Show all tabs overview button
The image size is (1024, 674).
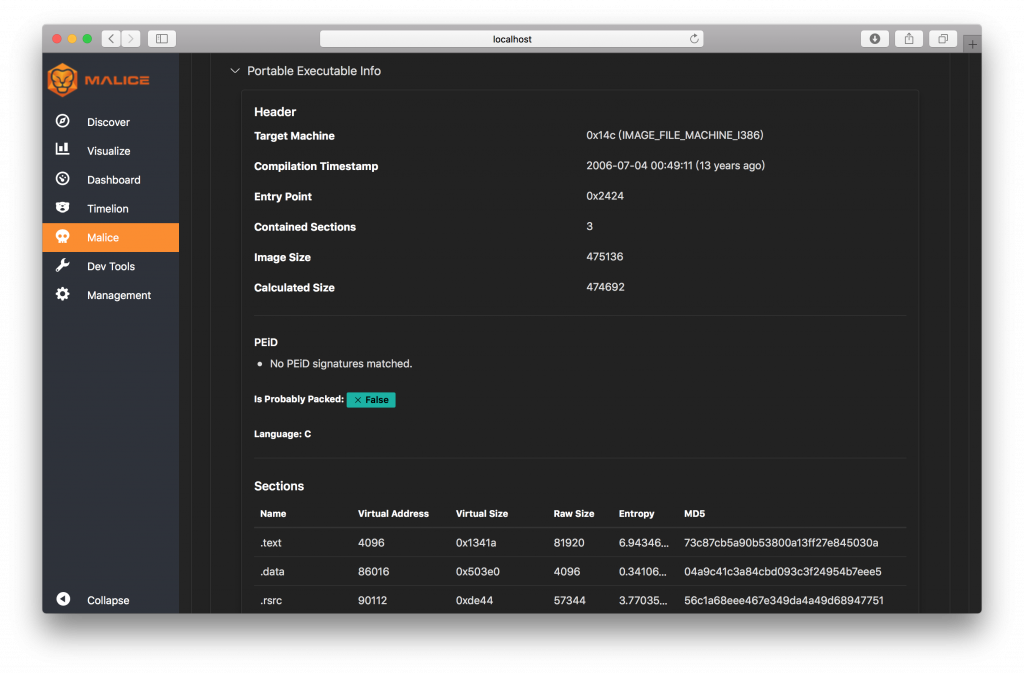(x=943, y=39)
